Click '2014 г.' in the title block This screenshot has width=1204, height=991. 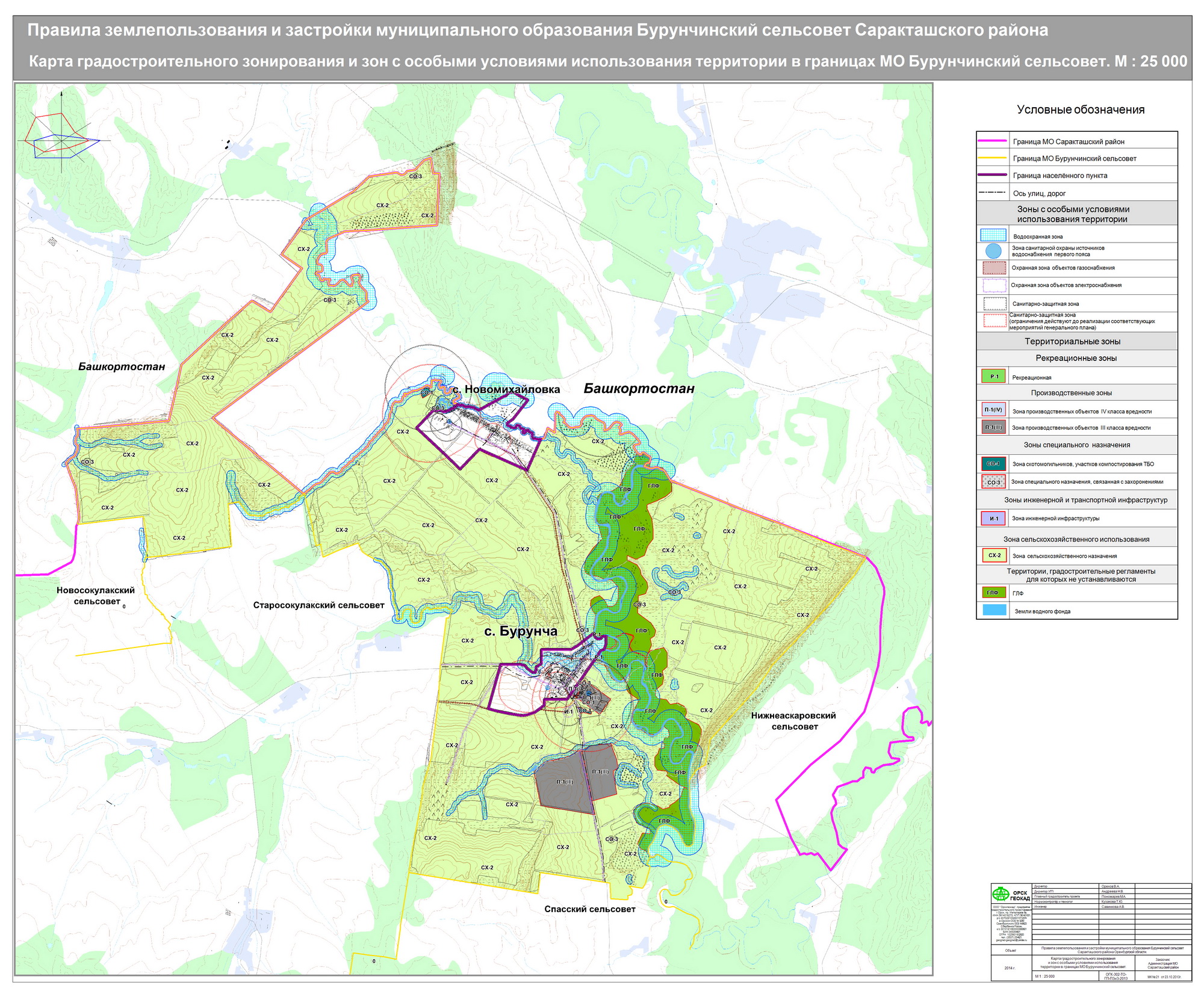click(1010, 968)
